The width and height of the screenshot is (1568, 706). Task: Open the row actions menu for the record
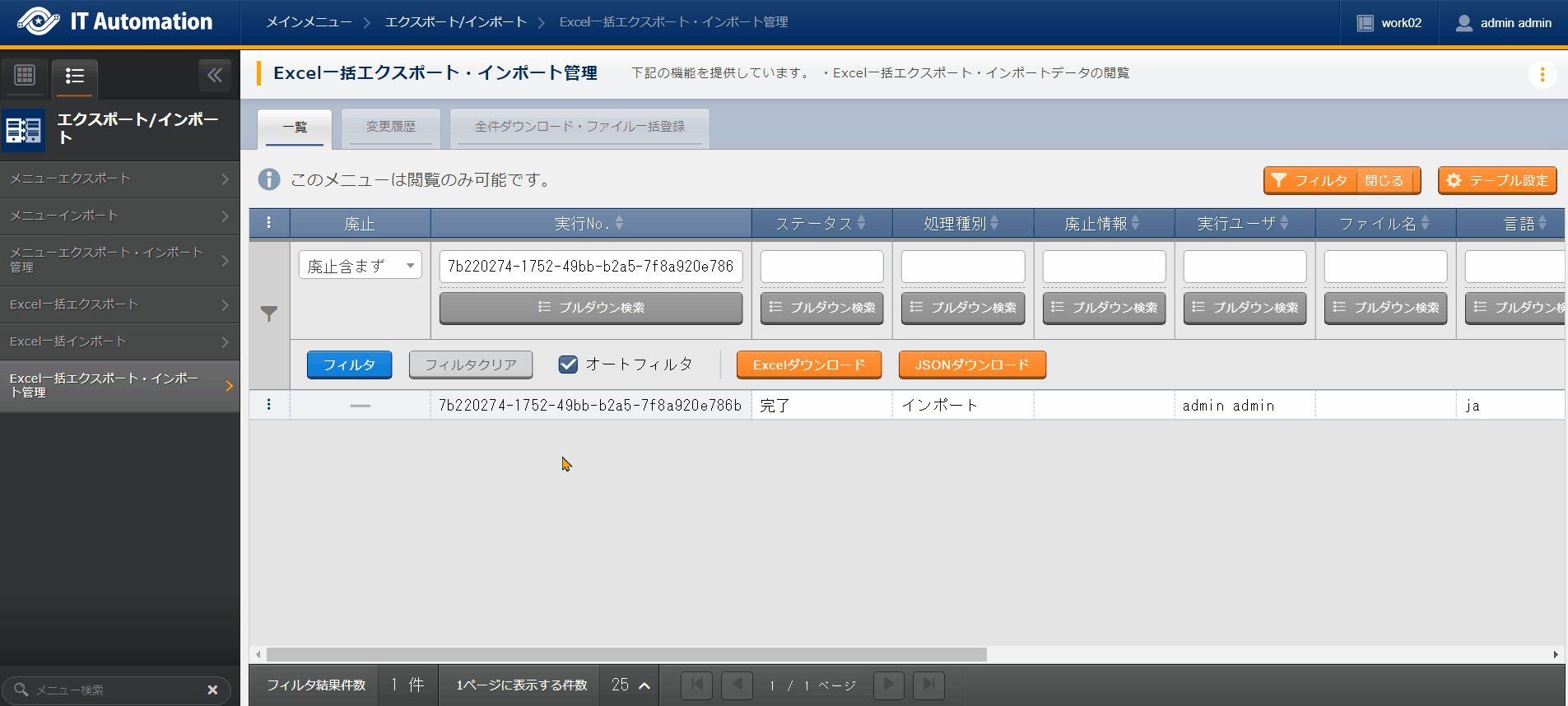[269, 405]
